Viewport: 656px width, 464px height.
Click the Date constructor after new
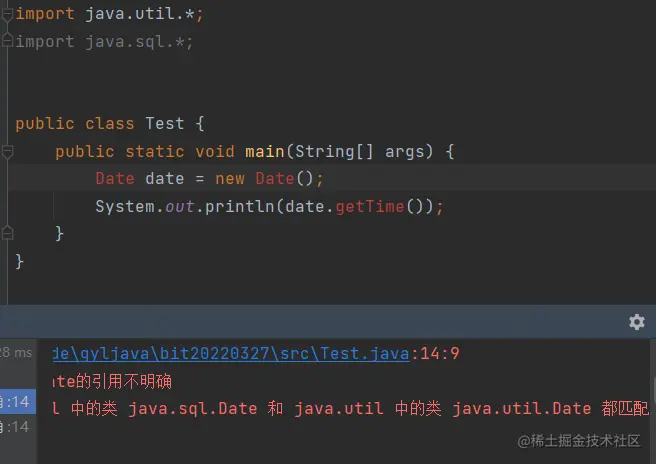275,179
